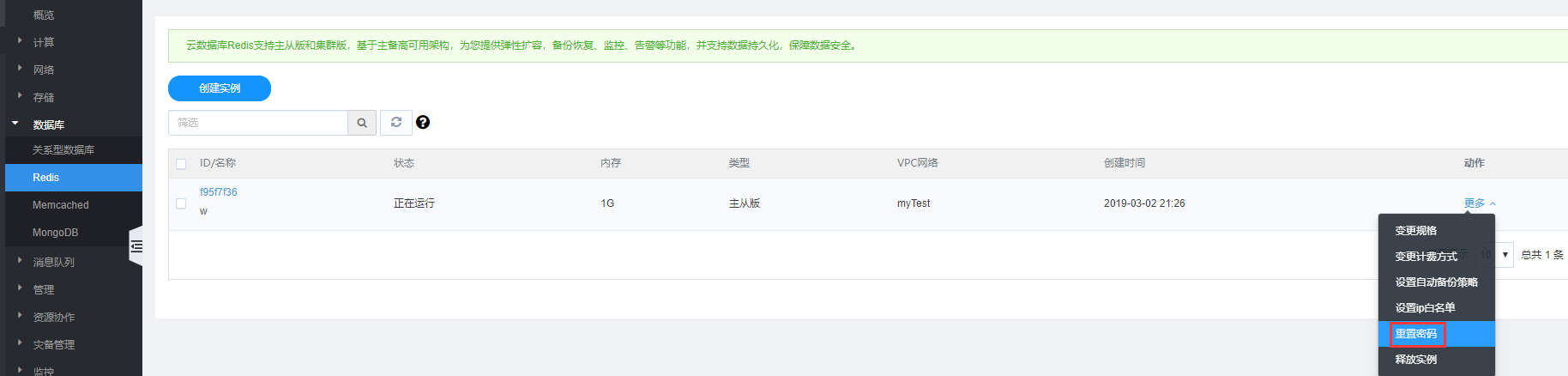Open the help question mark icon
Viewport: 1568px width, 376px height.
tap(423, 123)
